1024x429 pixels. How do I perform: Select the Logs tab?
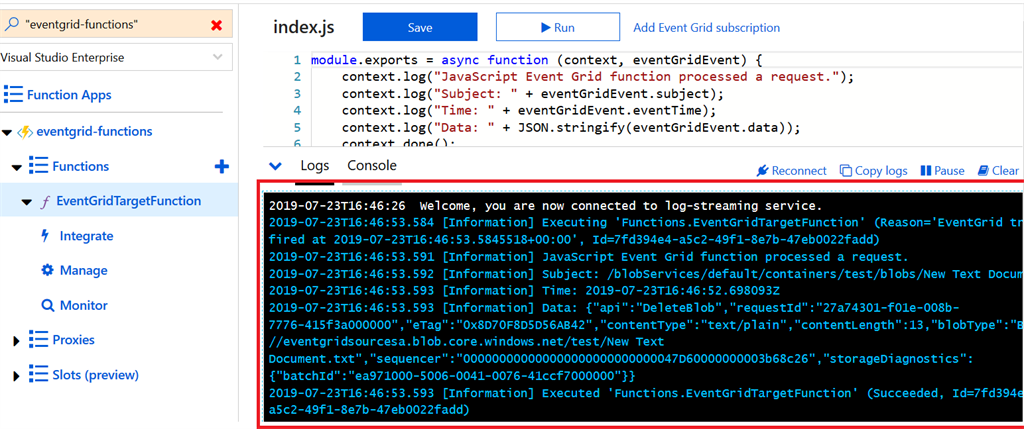coord(314,166)
